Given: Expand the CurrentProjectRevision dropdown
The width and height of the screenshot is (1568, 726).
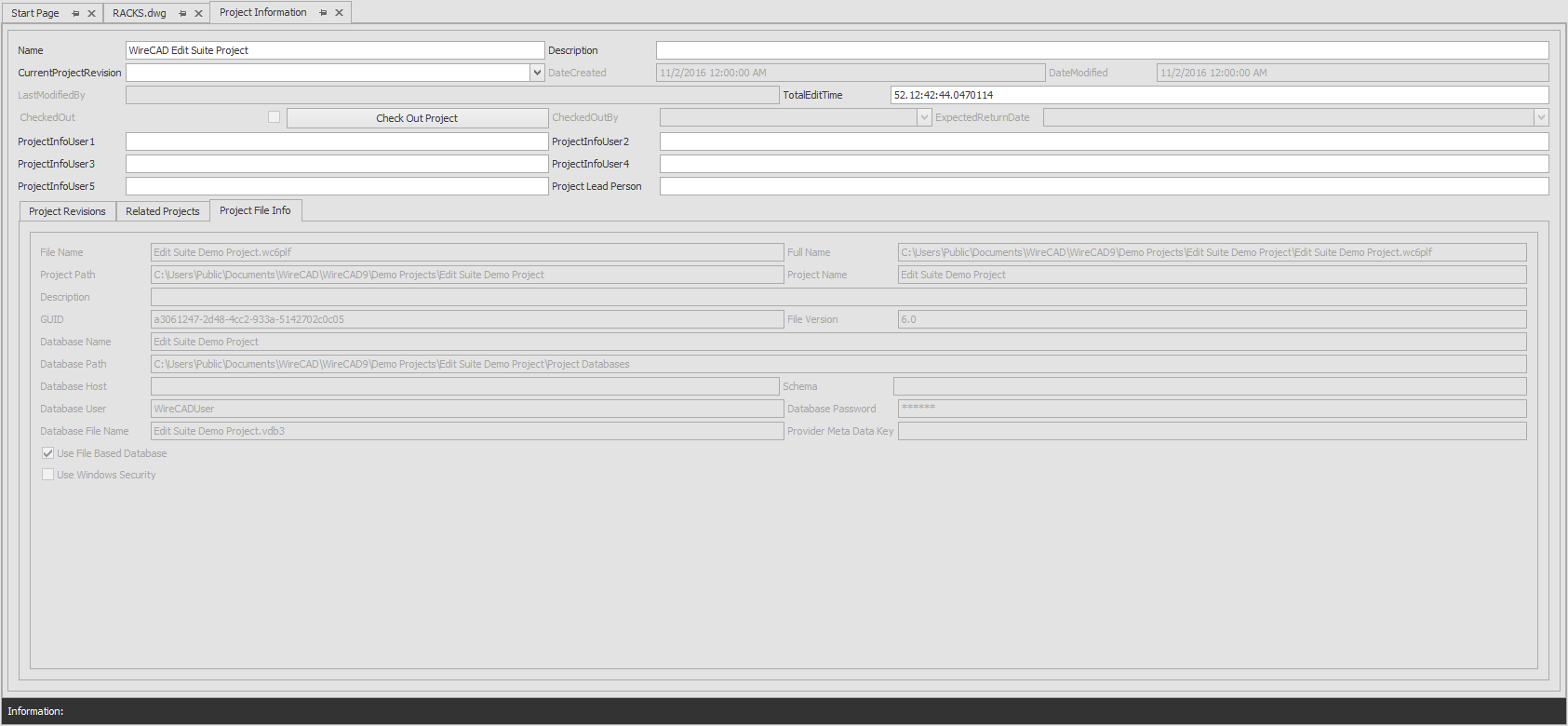Looking at the screenshot, I should [537, 73].
